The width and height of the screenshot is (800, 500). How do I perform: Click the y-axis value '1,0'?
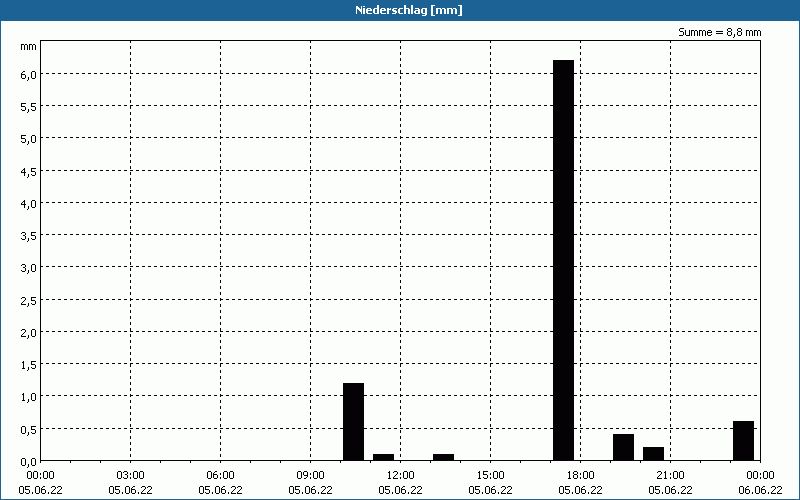pyautogui.click(x=29, y=397)
